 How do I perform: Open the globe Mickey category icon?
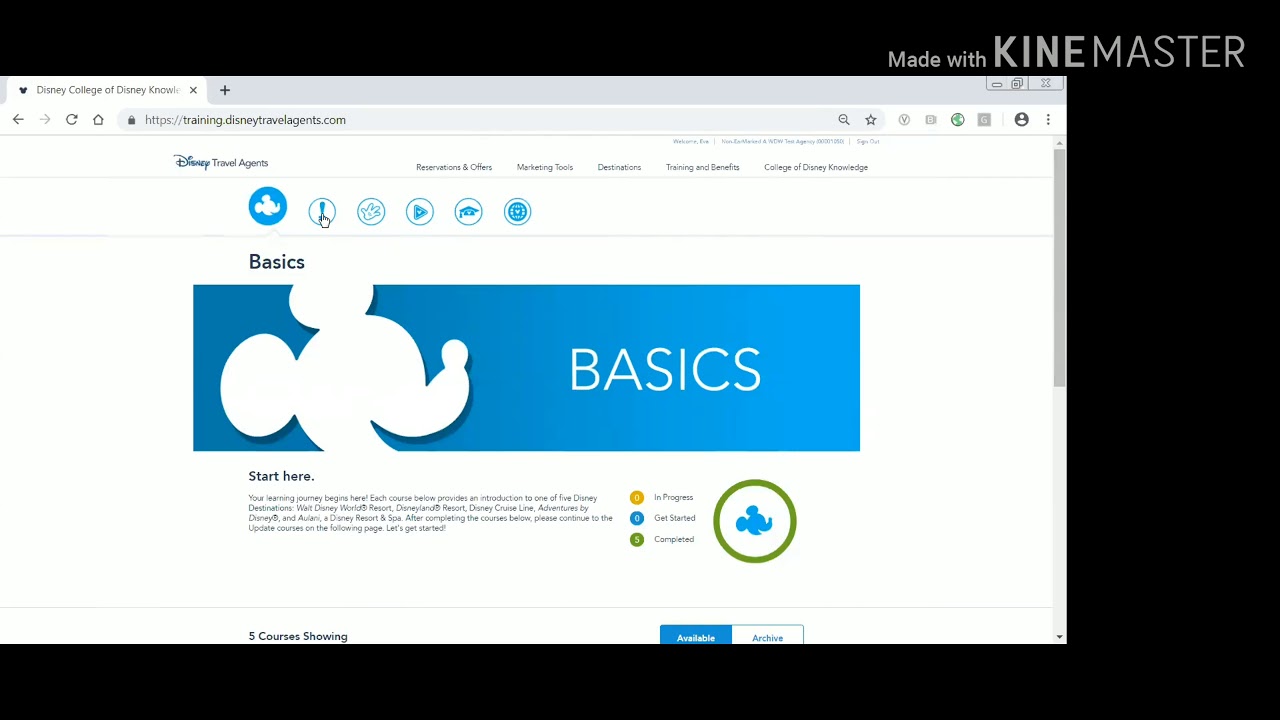point(517,212)
